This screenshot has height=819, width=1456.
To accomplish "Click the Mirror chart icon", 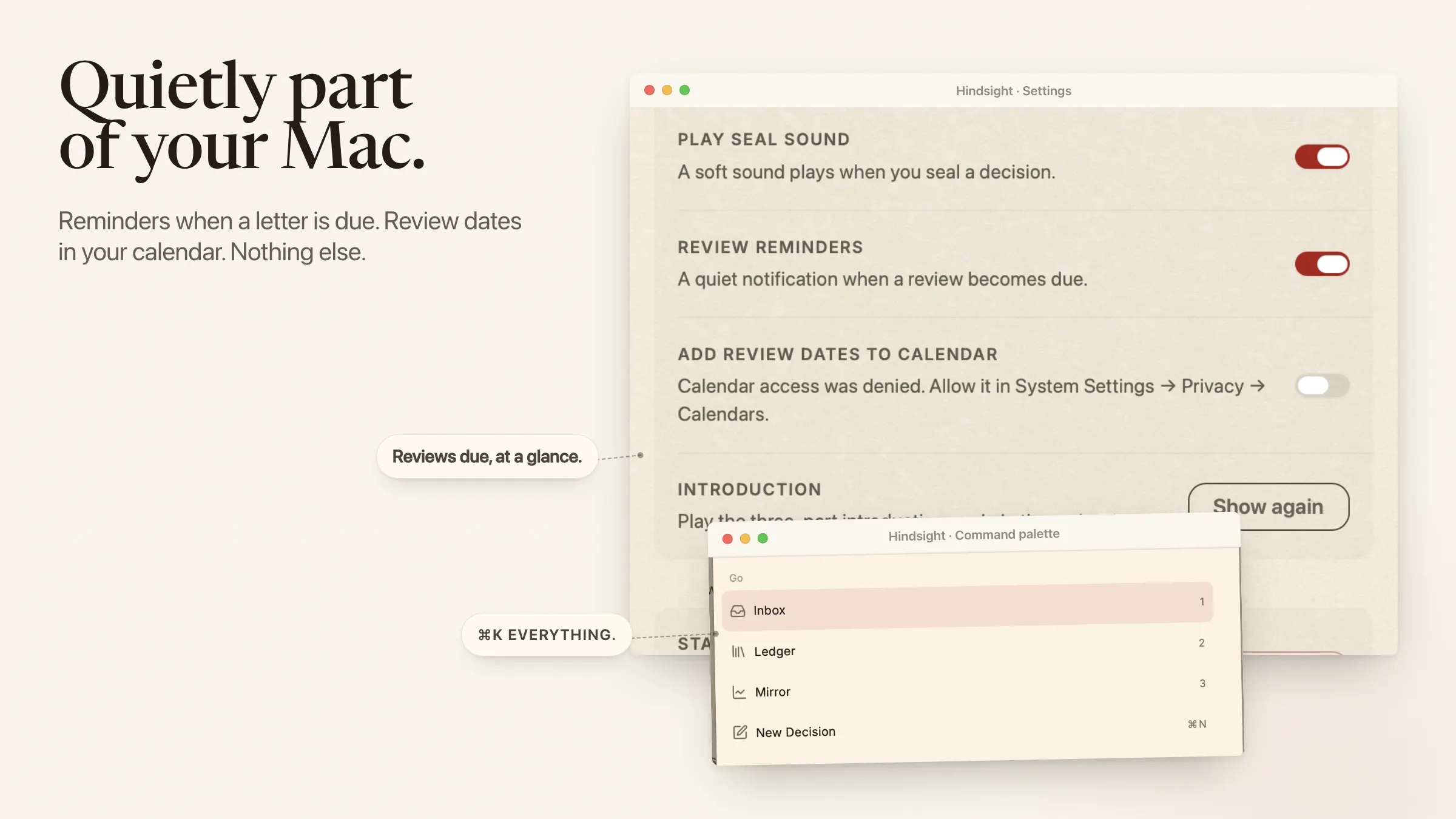I will [x=739, y=692].
